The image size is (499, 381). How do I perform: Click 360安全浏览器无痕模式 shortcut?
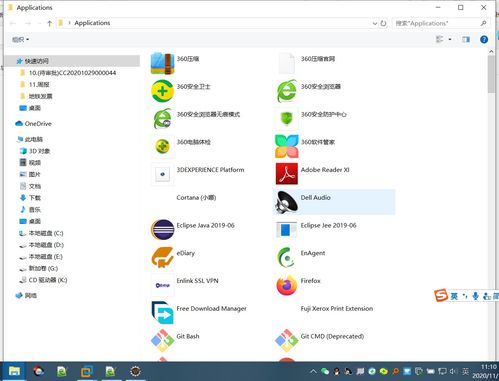point(162,118)
